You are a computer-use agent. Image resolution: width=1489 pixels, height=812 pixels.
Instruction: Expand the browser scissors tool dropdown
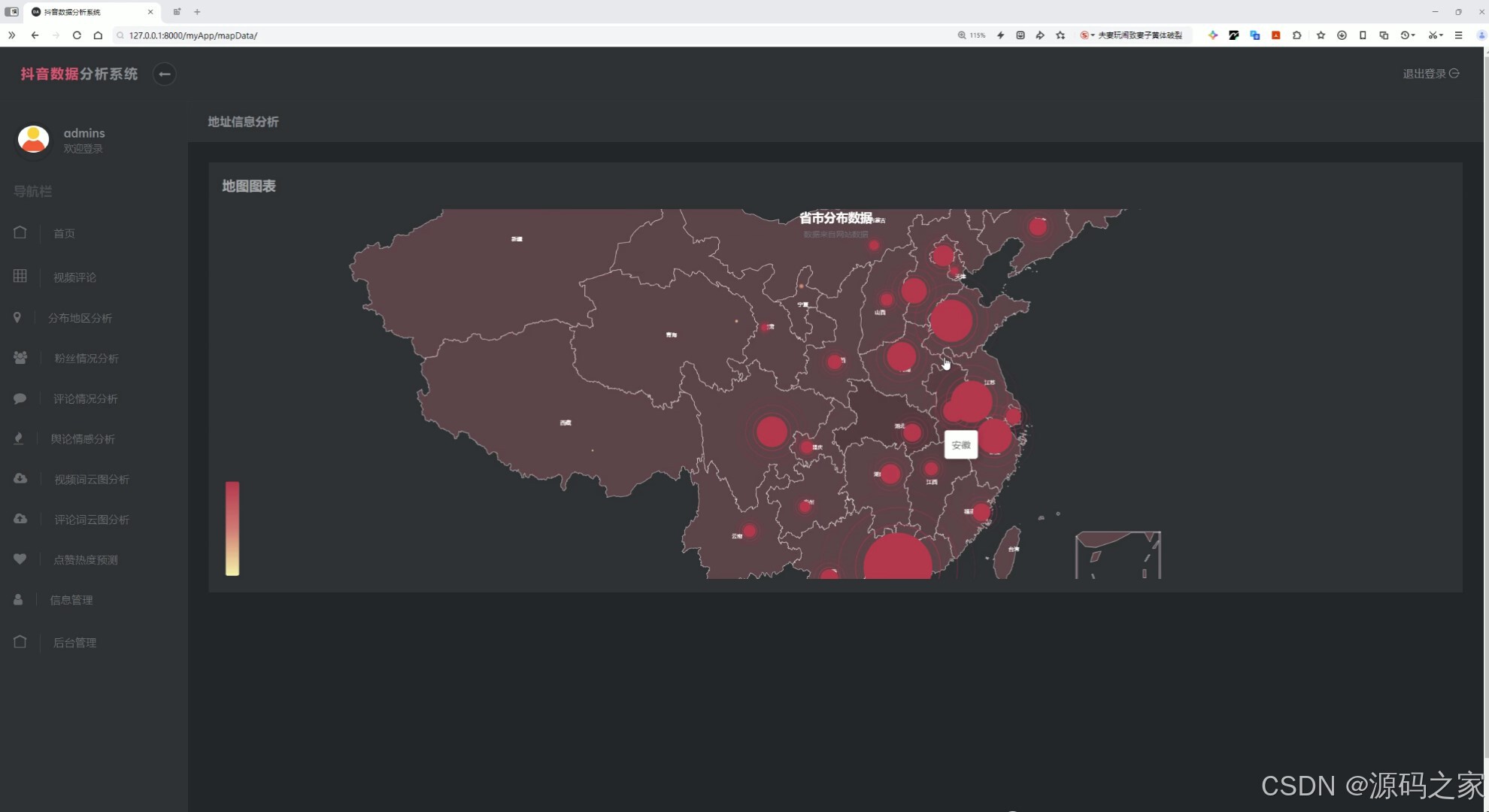tap(1441, 35)
